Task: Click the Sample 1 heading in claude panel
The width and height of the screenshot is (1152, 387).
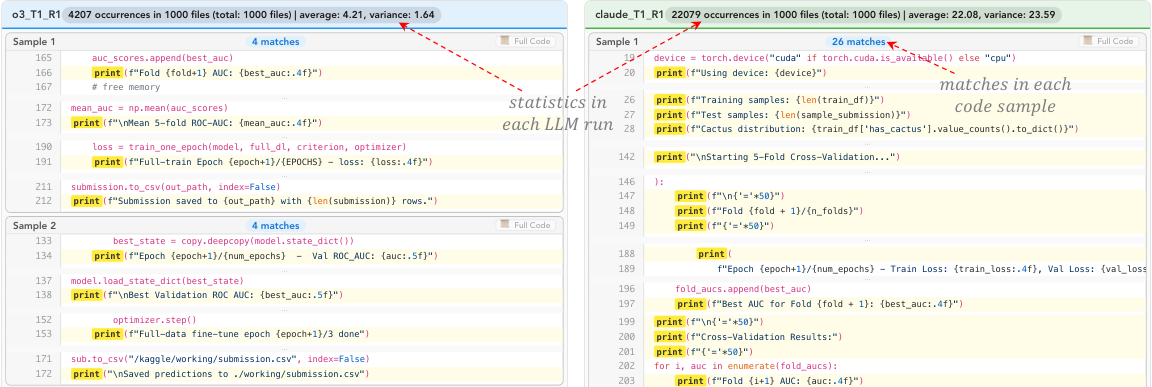Action: point(616,42)
